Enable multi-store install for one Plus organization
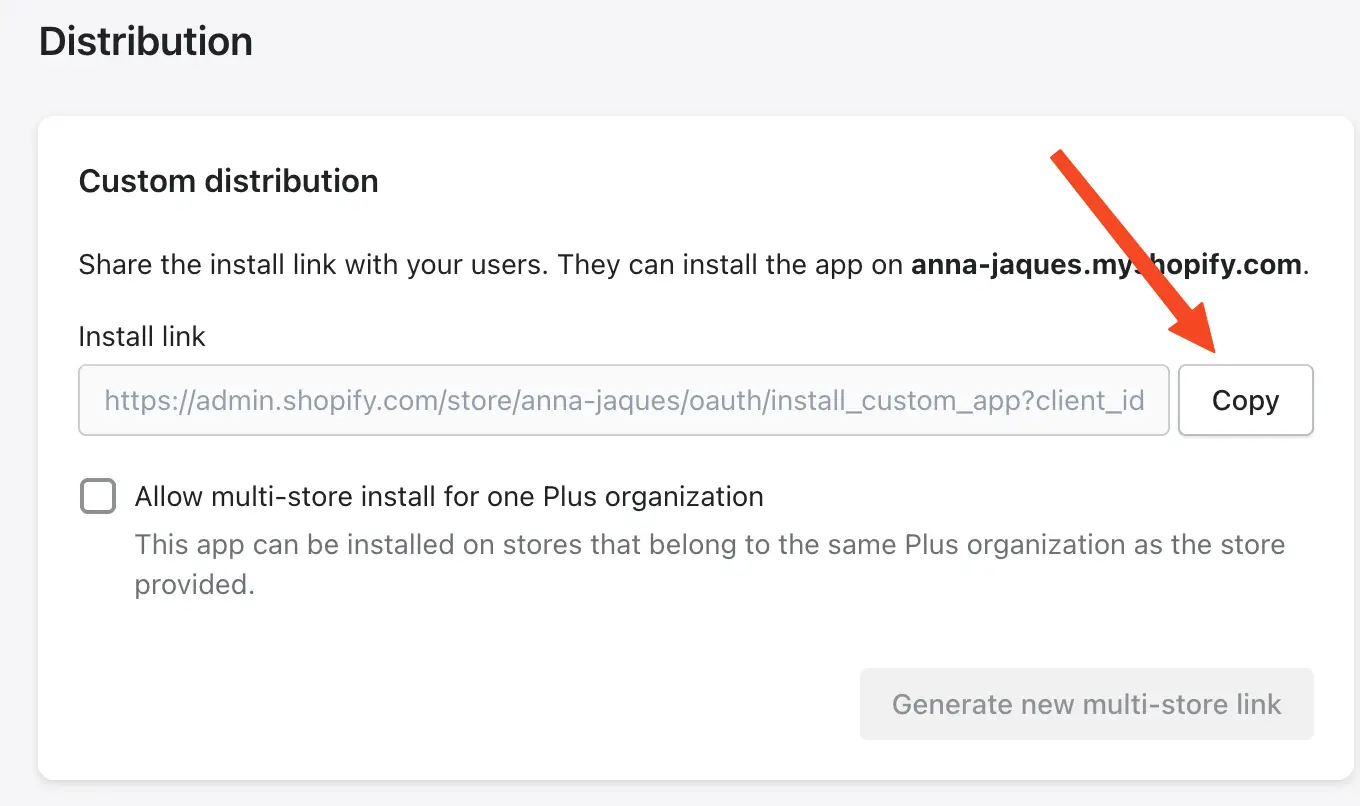 coord(97,495)
